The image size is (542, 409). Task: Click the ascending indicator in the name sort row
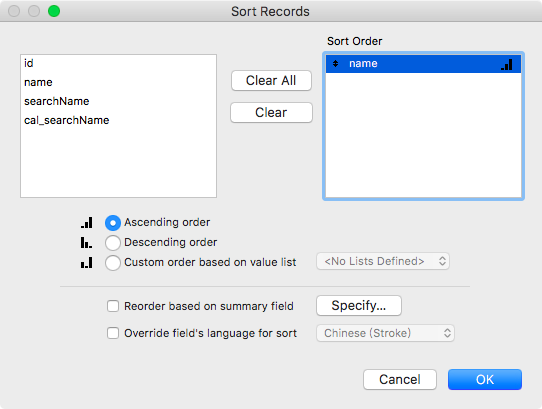coord(507,64)
